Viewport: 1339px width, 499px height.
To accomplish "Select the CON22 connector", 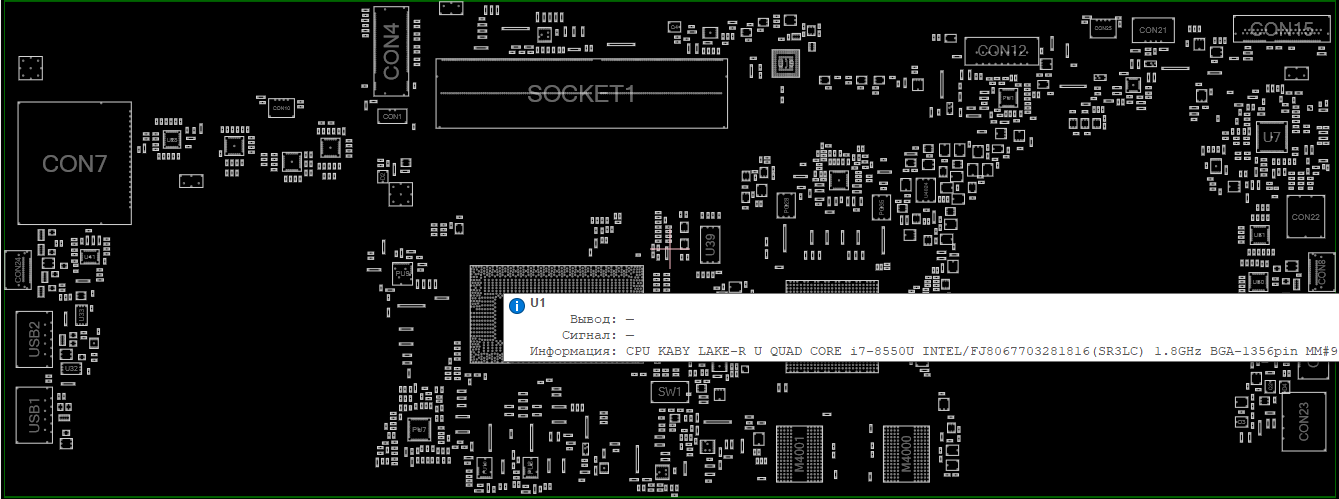I will pyautogui.click(x=1306, y=217).
